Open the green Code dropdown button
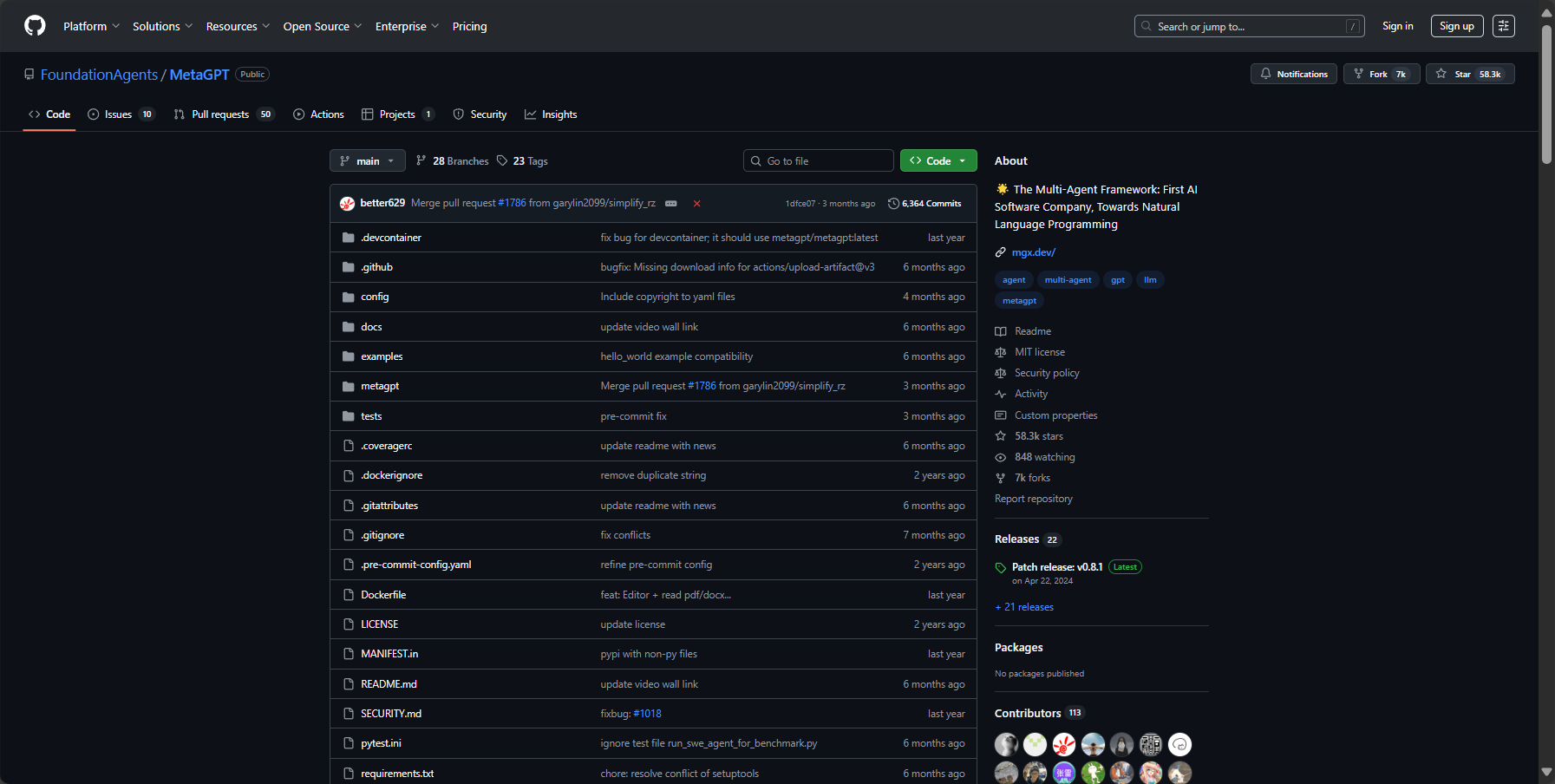The width and height of the screenshot is (1555, 784). [938, 160]
